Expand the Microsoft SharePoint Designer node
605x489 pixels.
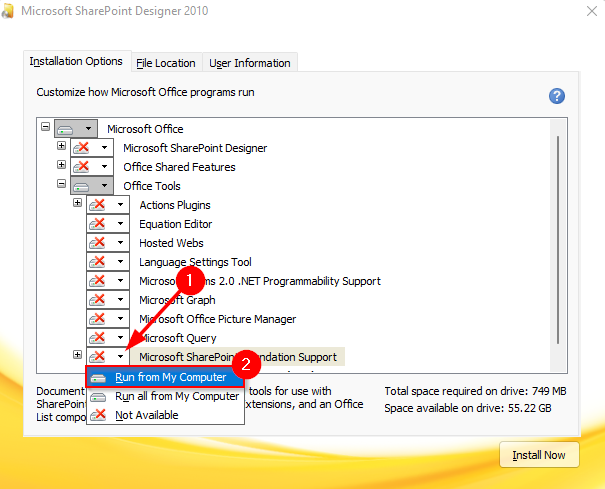pos(61,146)
